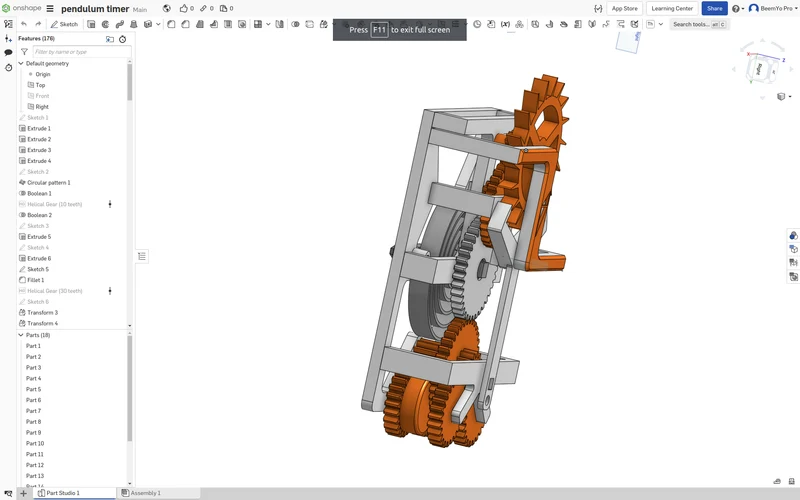This screenshot has height=500, width=800.
Task: Open the comments panel icon
Action: tap(8, 53)
